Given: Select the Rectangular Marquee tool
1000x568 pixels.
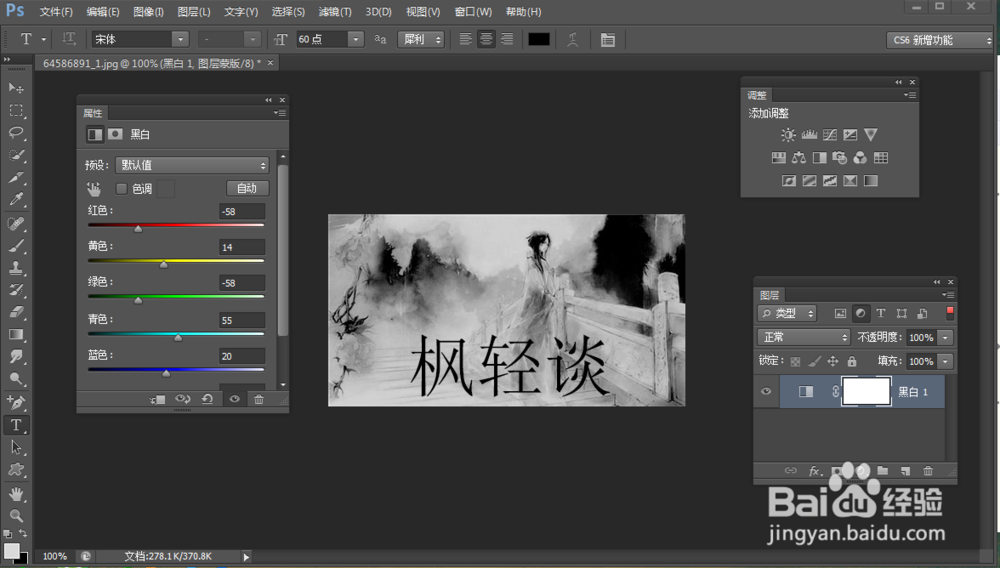Looking at the screenshot, I should coord(16,110).
